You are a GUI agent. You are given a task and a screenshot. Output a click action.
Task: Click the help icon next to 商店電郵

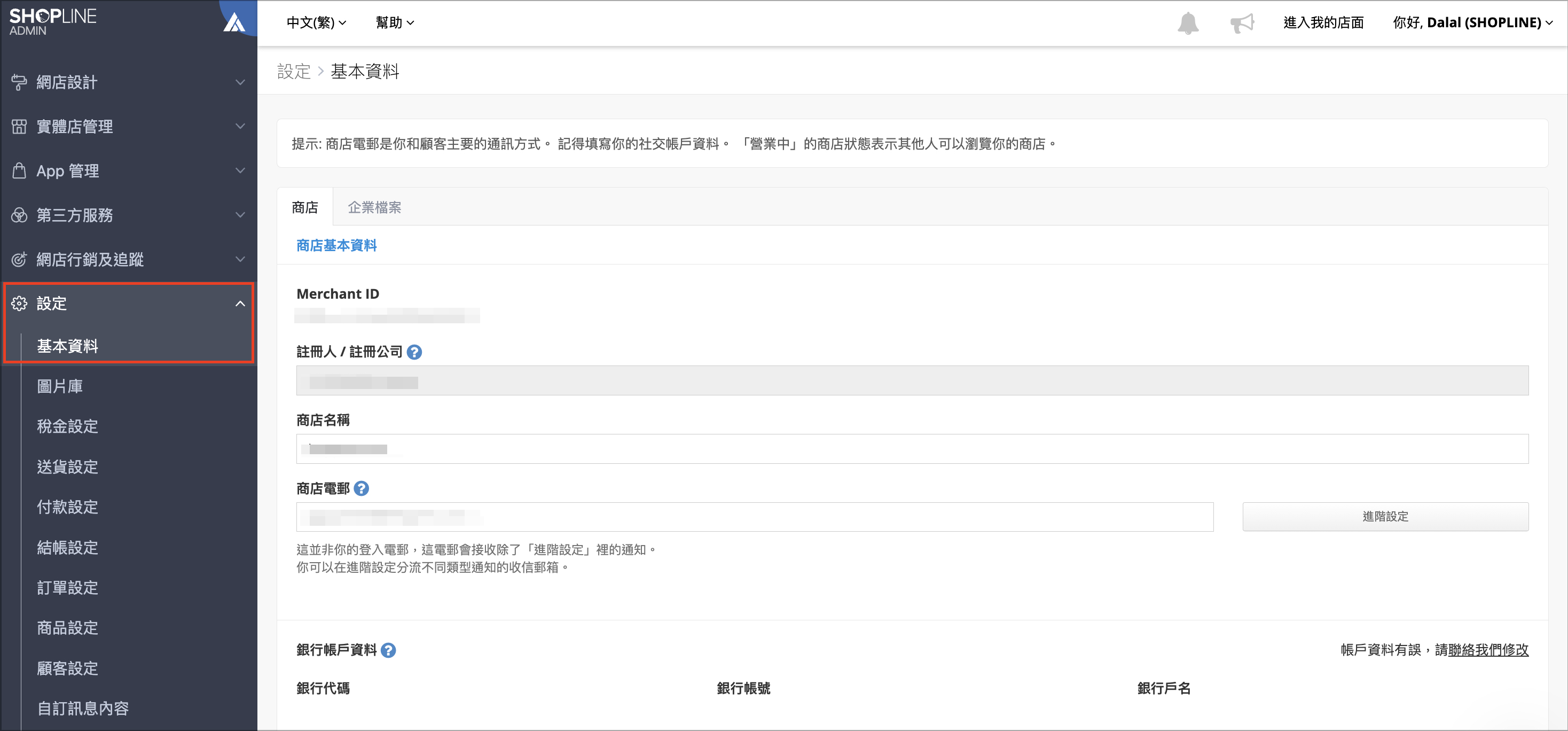tap(362, 488)
